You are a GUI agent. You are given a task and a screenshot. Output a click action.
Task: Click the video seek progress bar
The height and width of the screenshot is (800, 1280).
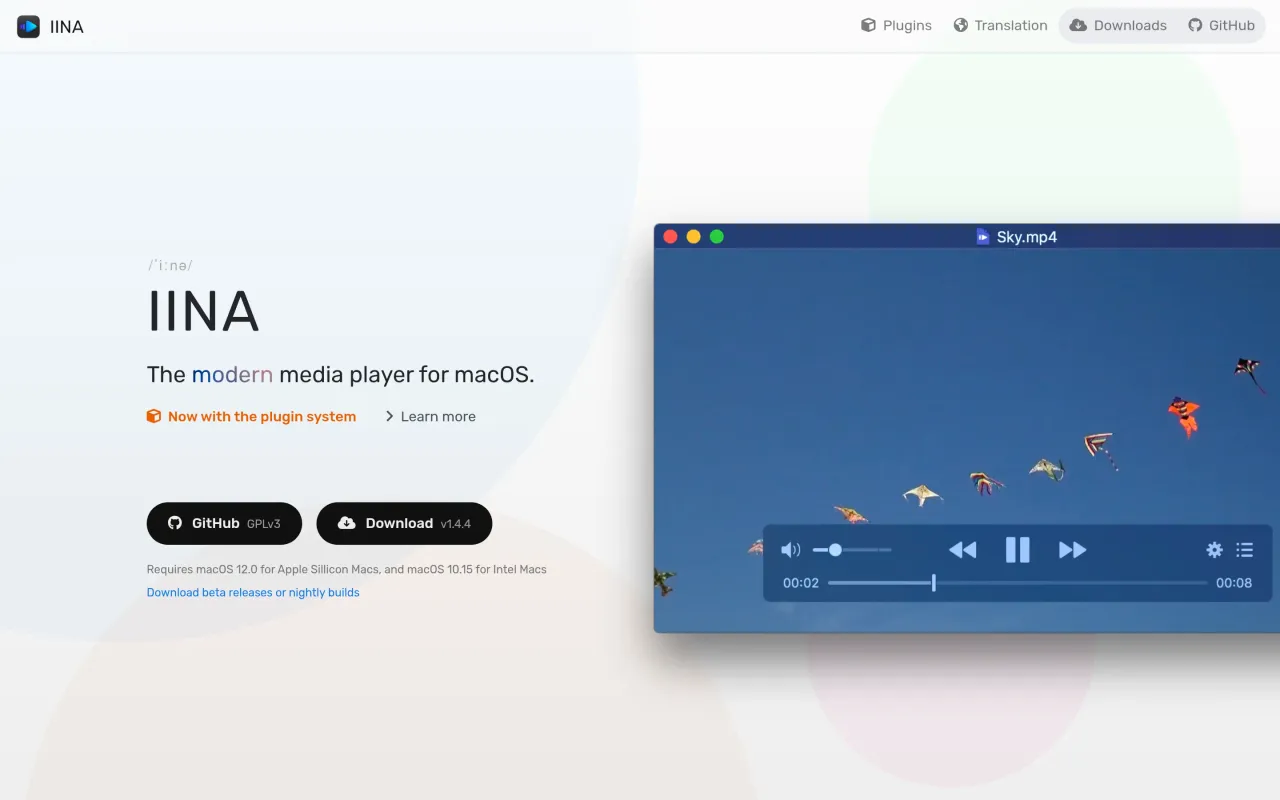tap(1017, 582)
